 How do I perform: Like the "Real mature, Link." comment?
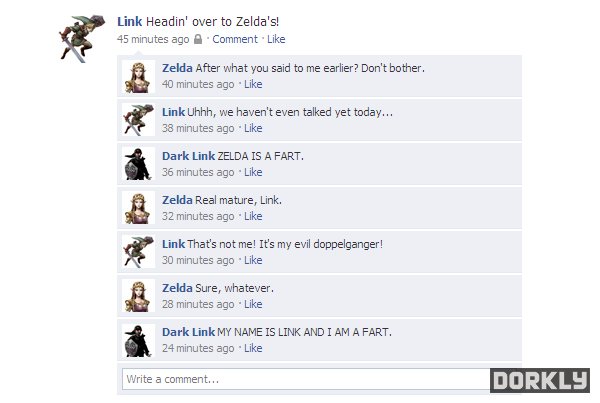[x=253, y=216]
